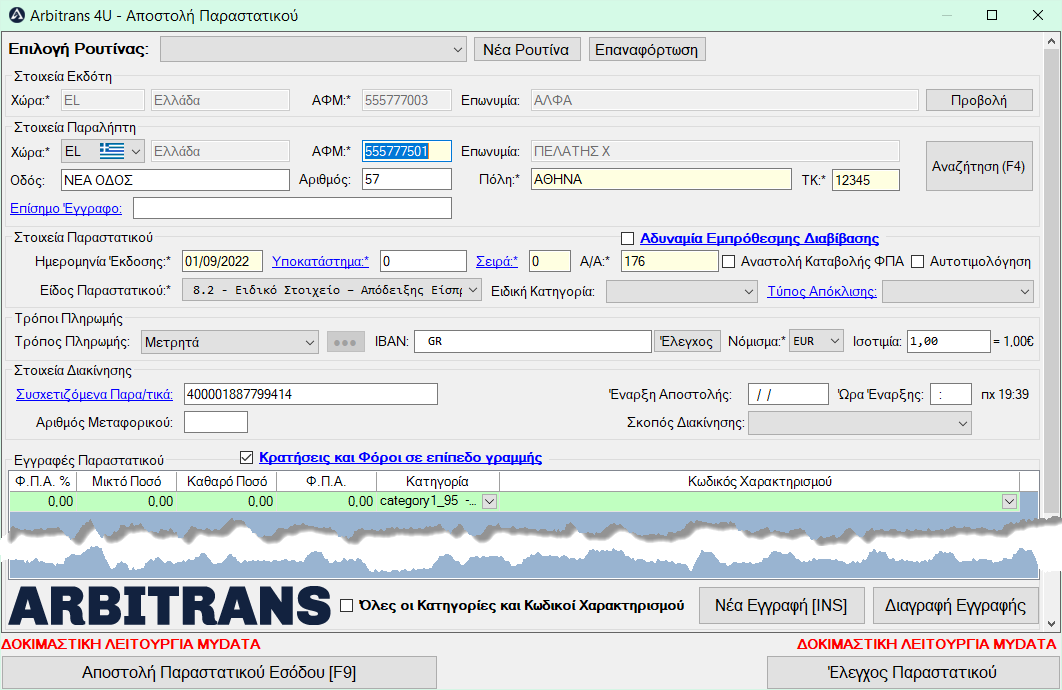The image size is (1062, 690).
Task: Click the Οδός field ΝΕΑ ΟΔΟΣ
Action: 175,179
